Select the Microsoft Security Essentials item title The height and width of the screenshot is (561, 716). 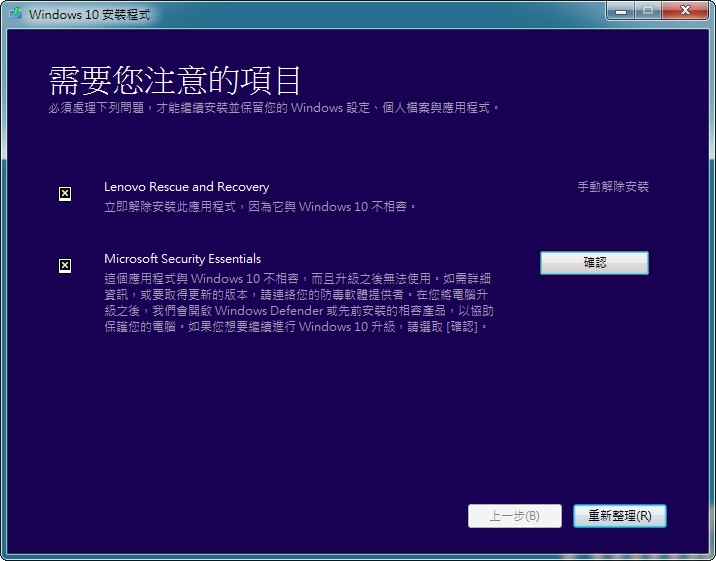point(183,259)
